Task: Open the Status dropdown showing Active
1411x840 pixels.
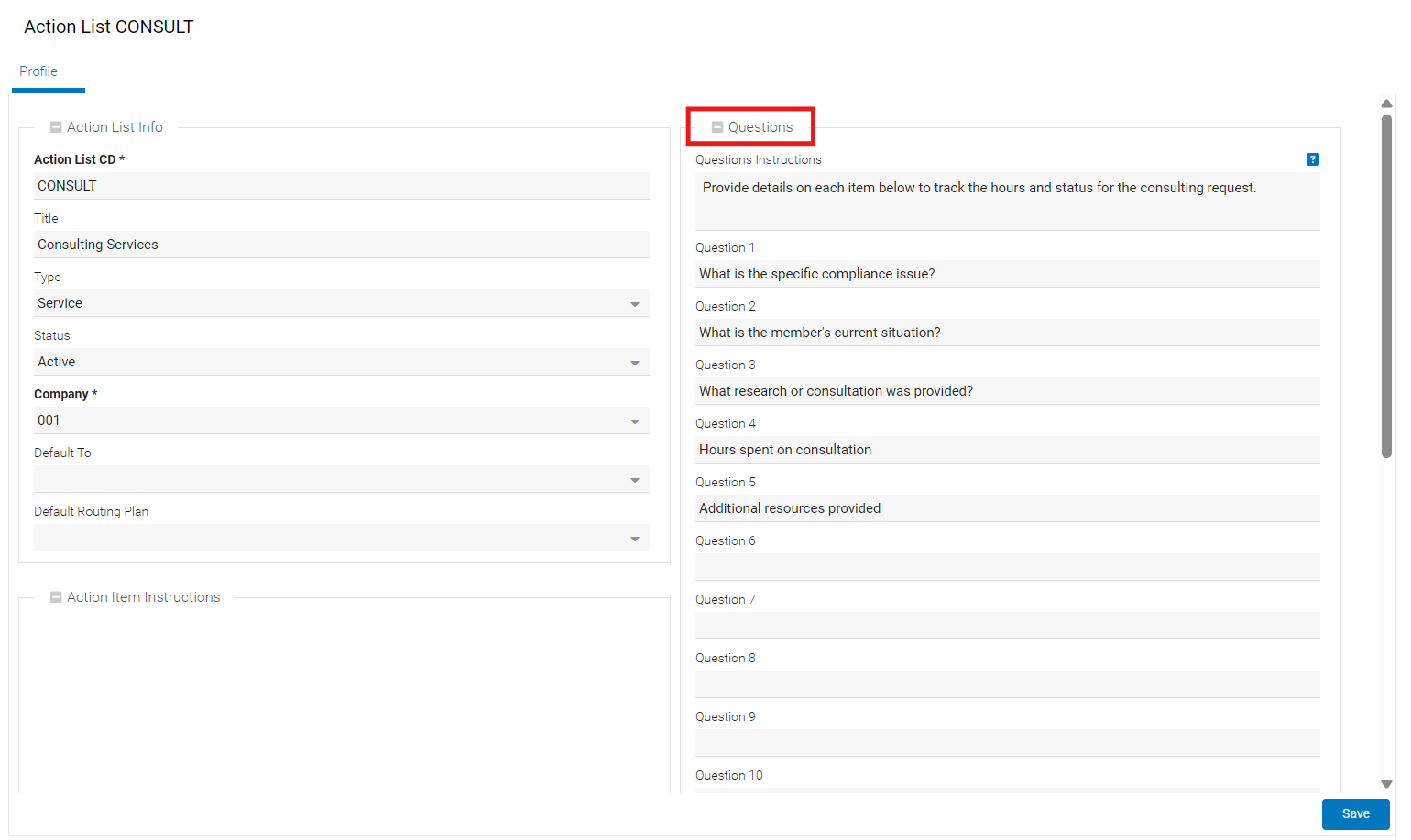Action: tap(342, 362)
